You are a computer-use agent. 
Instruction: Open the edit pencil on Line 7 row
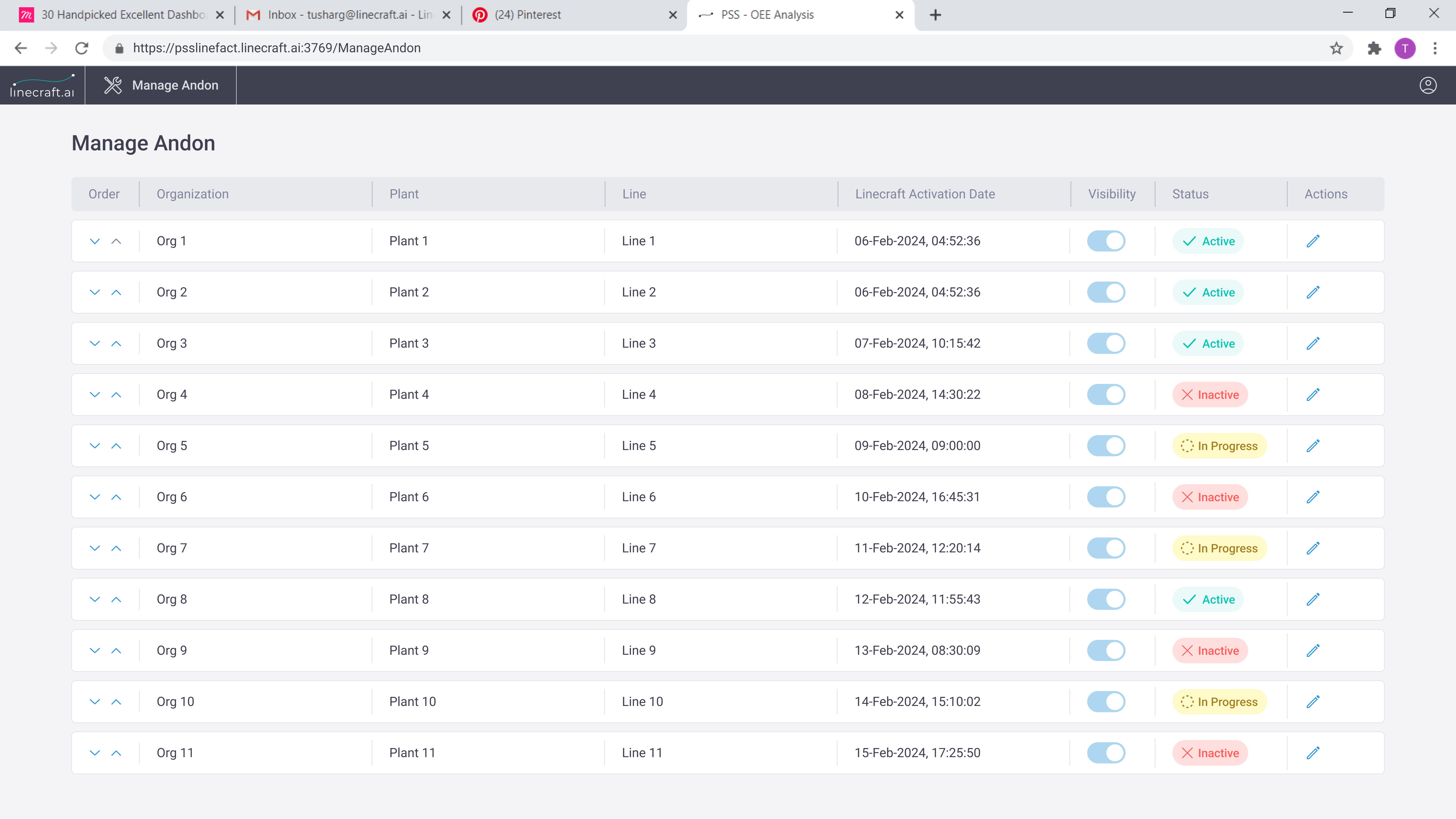coord(1312,548)
